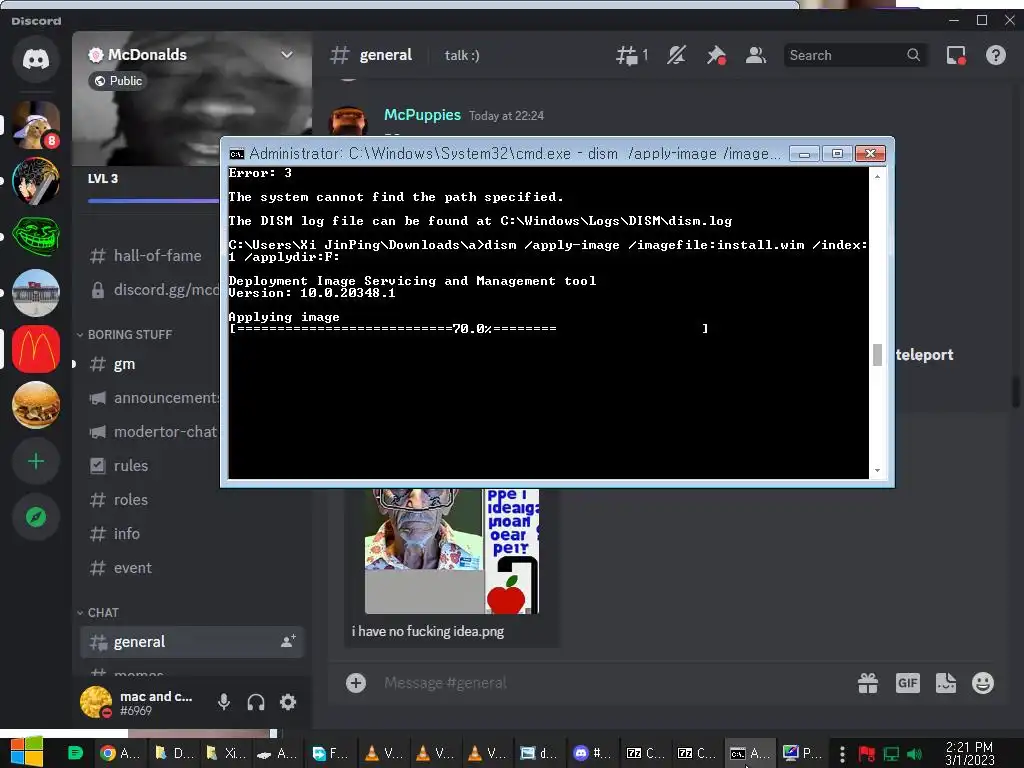This screenshot has width=1024, height=768.
Task: Open Explore Discoverable Servers compass icon
Action: pos(36,517)
